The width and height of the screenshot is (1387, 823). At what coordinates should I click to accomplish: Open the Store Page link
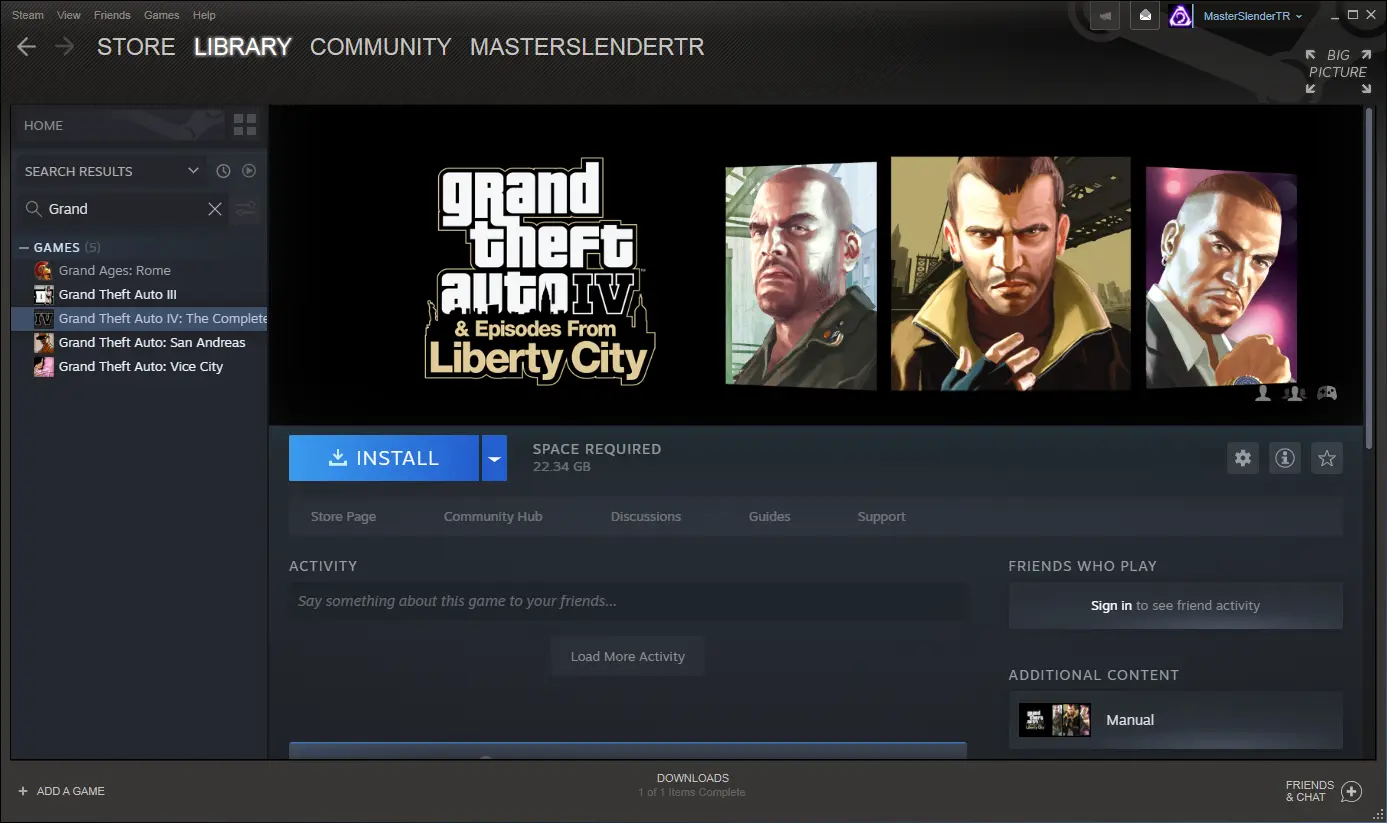tap(343, 516)
